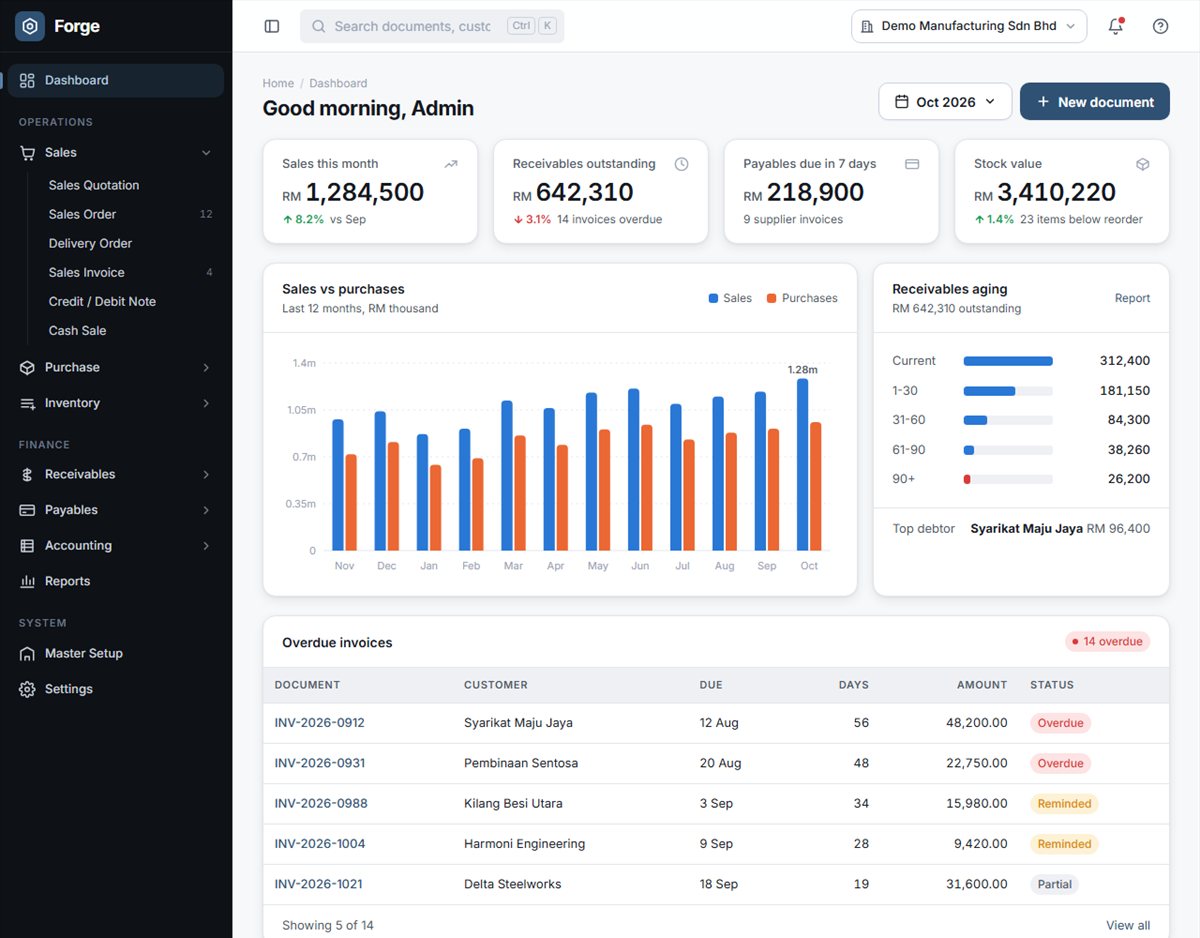The image size is (1200, 938).
Task: Click the Reports bar chart icon
Action: 27,581
